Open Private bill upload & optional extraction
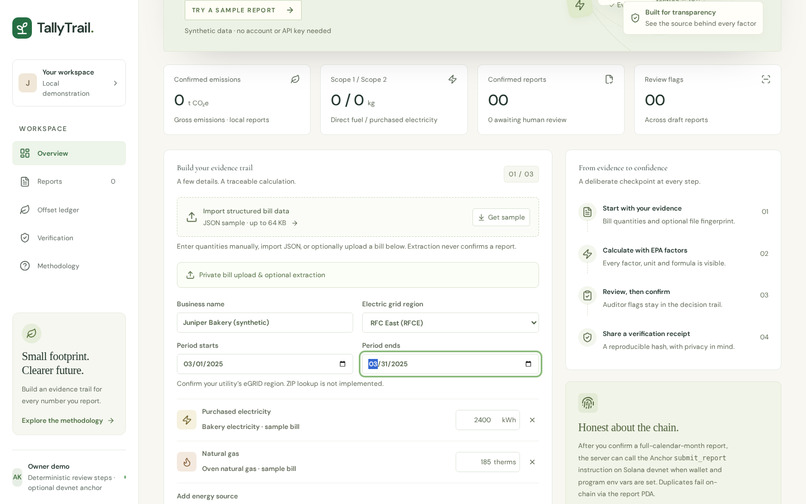 tap(358, 275)
